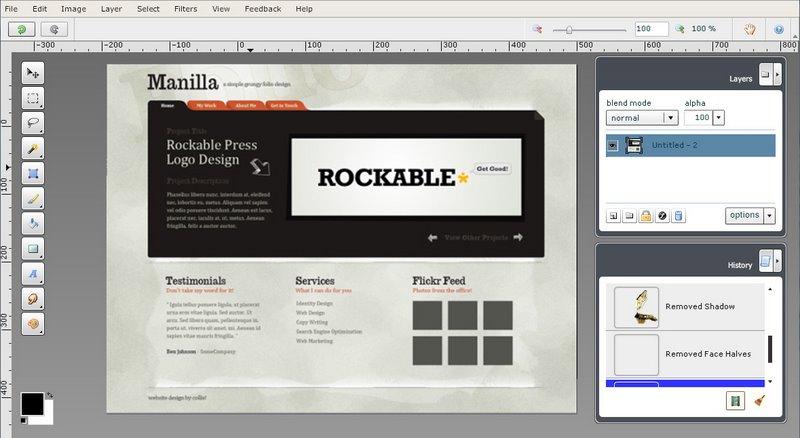Select the Untitled - 2 layer row
This screenshot has width=800, height=438.
coord(690,146)
